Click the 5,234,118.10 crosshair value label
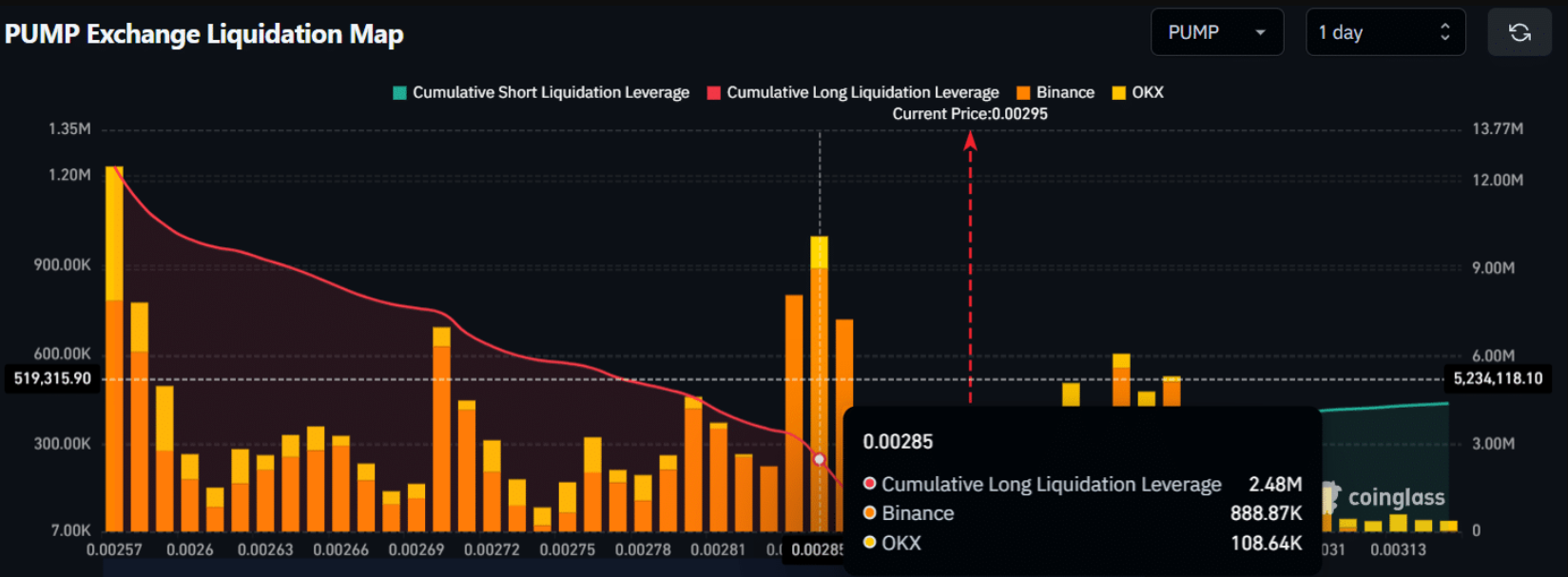Viewport: 1568px width, 577px height. pos(1498,378)
